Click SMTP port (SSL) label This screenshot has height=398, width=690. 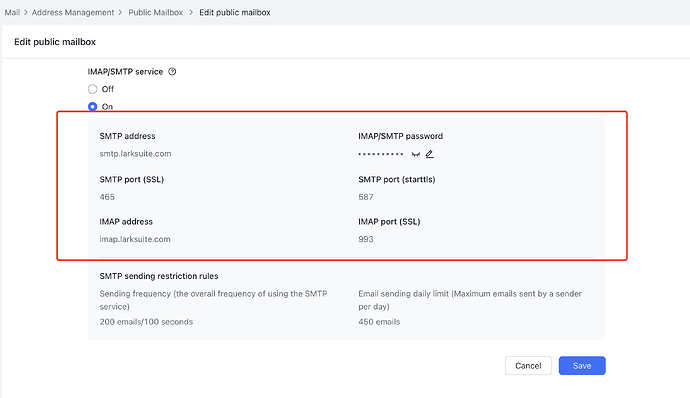tap(132, 179)
